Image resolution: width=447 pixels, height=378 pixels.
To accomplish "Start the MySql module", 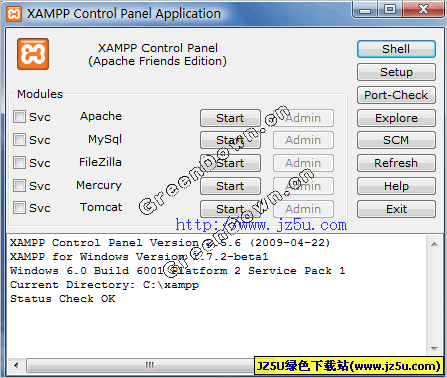I will (x=230, y=140).
